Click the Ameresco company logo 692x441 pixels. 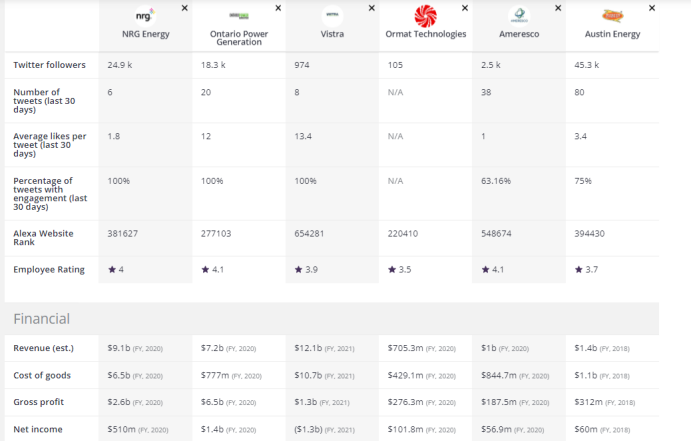518,15
